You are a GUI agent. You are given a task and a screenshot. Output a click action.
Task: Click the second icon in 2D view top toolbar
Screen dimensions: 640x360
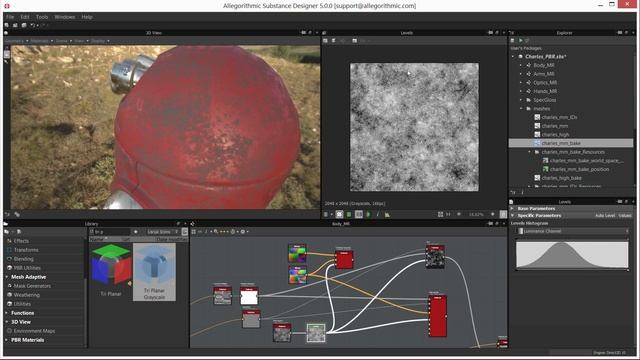point(333,41)
